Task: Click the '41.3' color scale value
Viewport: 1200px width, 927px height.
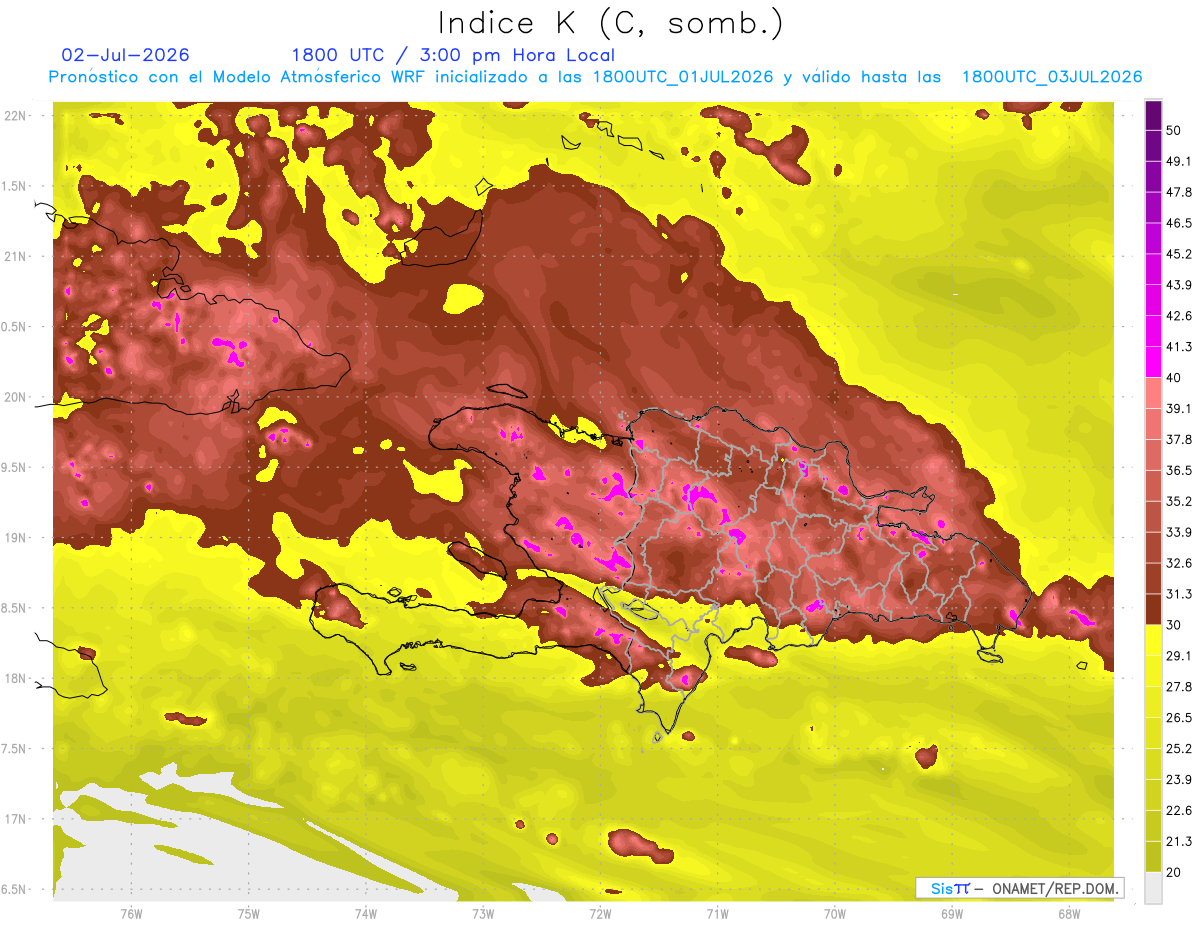Action: pos(1179,347)
